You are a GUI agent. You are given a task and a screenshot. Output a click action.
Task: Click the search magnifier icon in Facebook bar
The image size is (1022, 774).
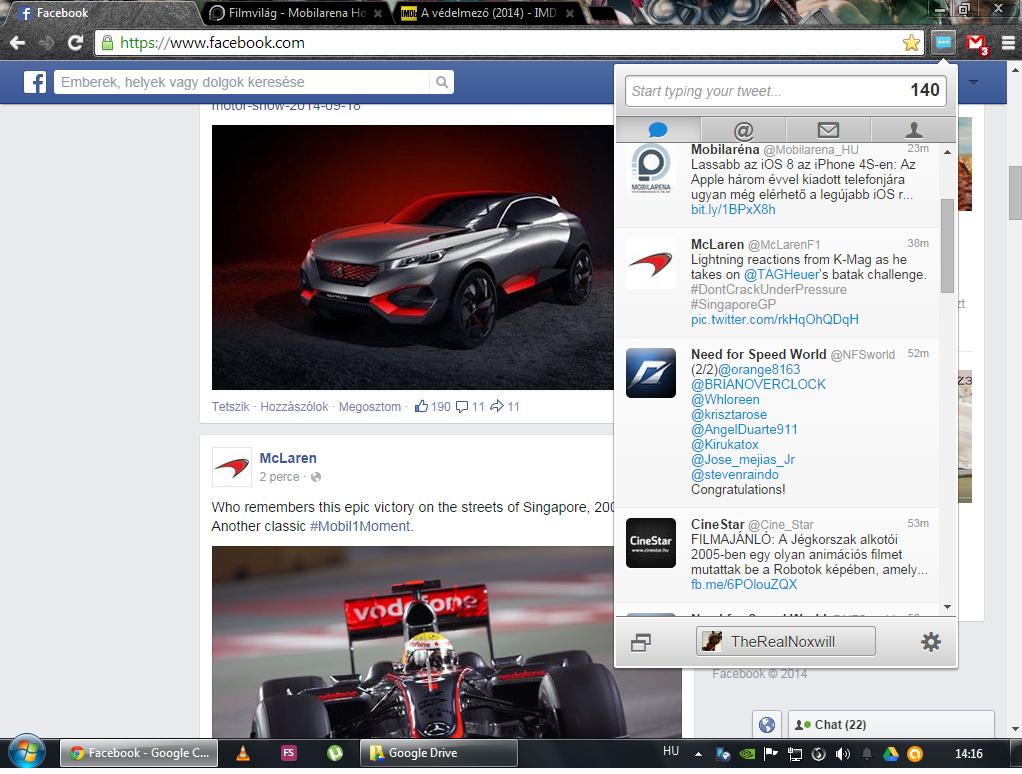pos(442,82)
